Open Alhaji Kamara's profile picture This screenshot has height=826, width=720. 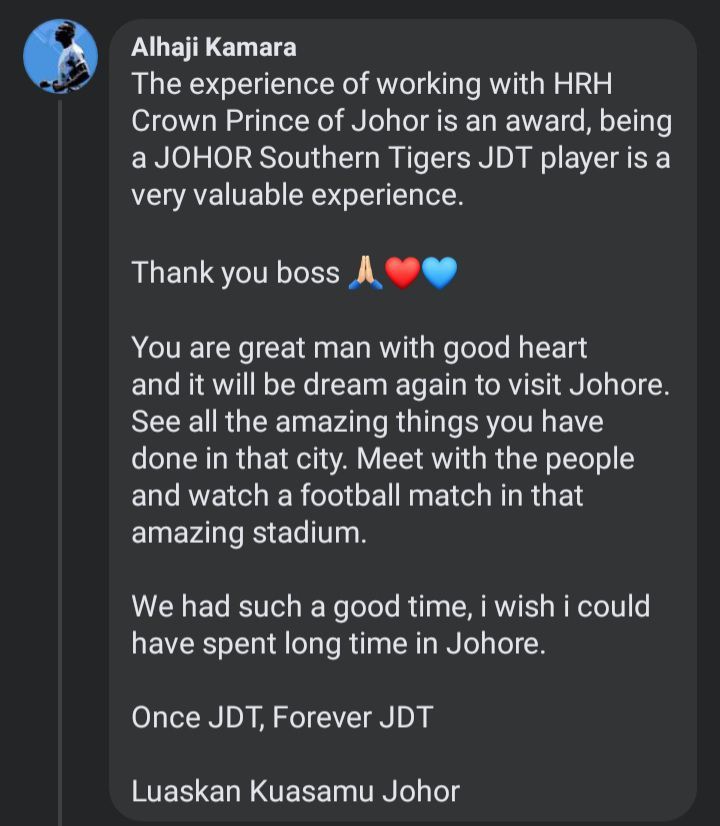click(x=60, y=56)
